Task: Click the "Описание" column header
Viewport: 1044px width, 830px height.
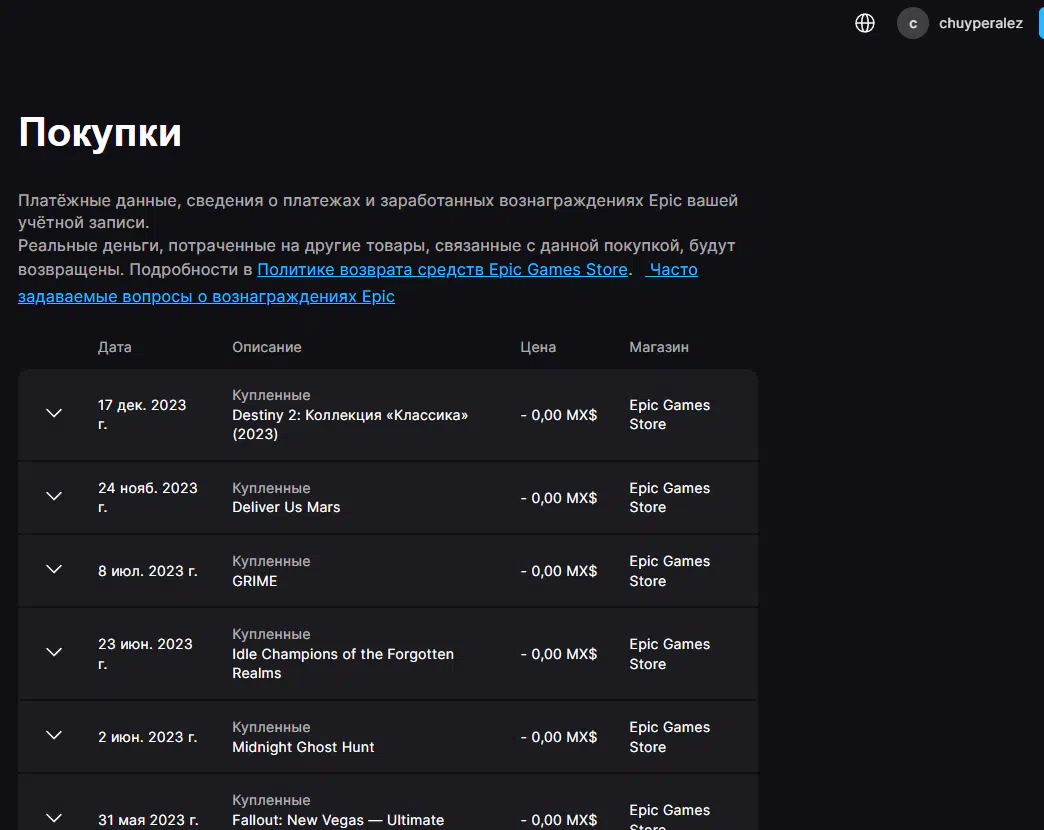Action: (x=267, y=347)
